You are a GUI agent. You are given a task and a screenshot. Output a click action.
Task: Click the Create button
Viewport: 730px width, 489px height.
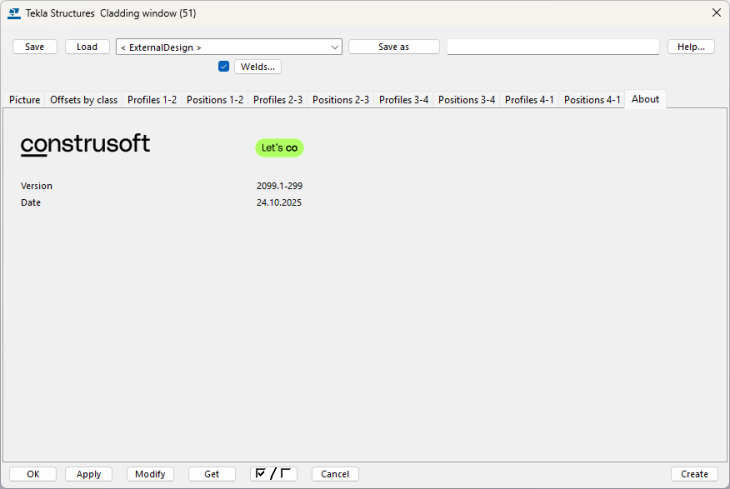click(694, 474)
